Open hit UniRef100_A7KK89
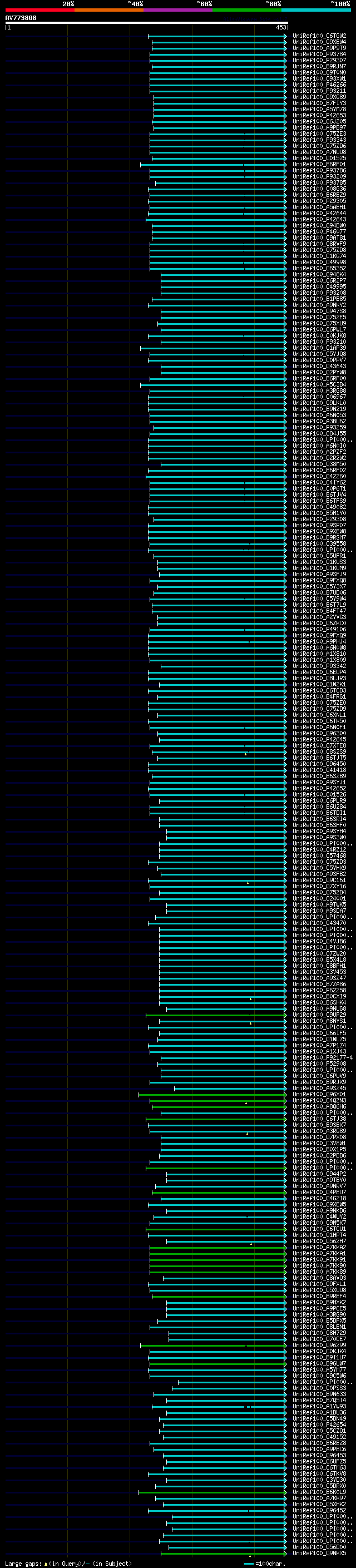The width and height of the screenshot is (356, 1568). pos(319,1272)
